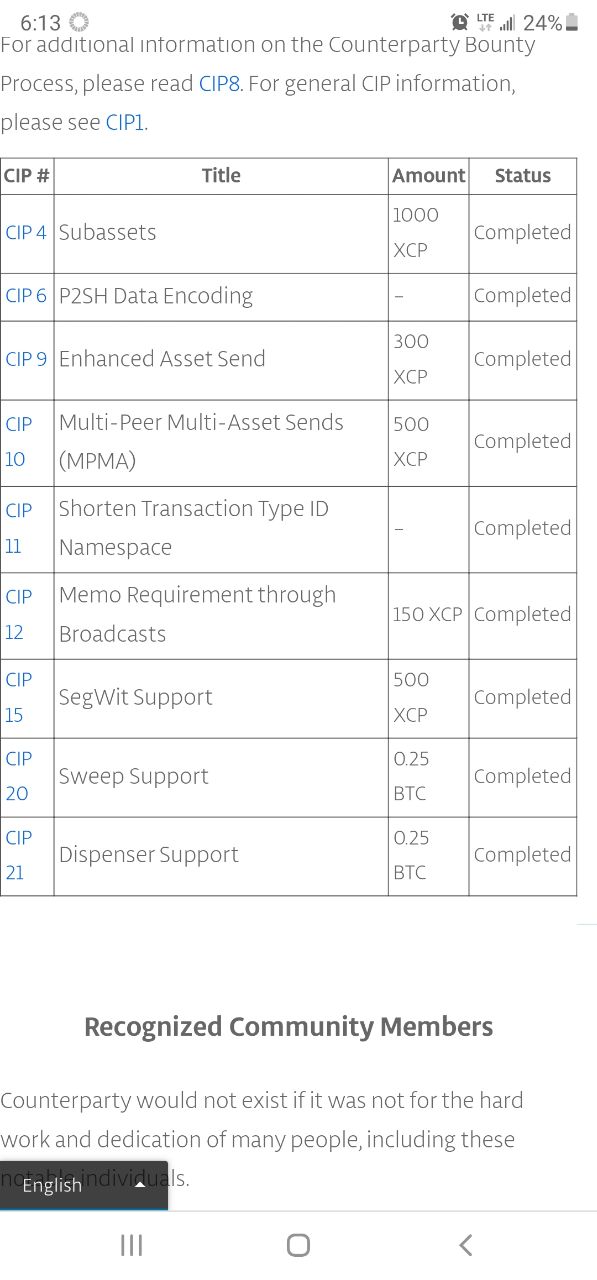The width and height of the screenshot is (597, 1280).
Task: Tap the Android recent apps icon
Action: click(x=131, y=1245)
